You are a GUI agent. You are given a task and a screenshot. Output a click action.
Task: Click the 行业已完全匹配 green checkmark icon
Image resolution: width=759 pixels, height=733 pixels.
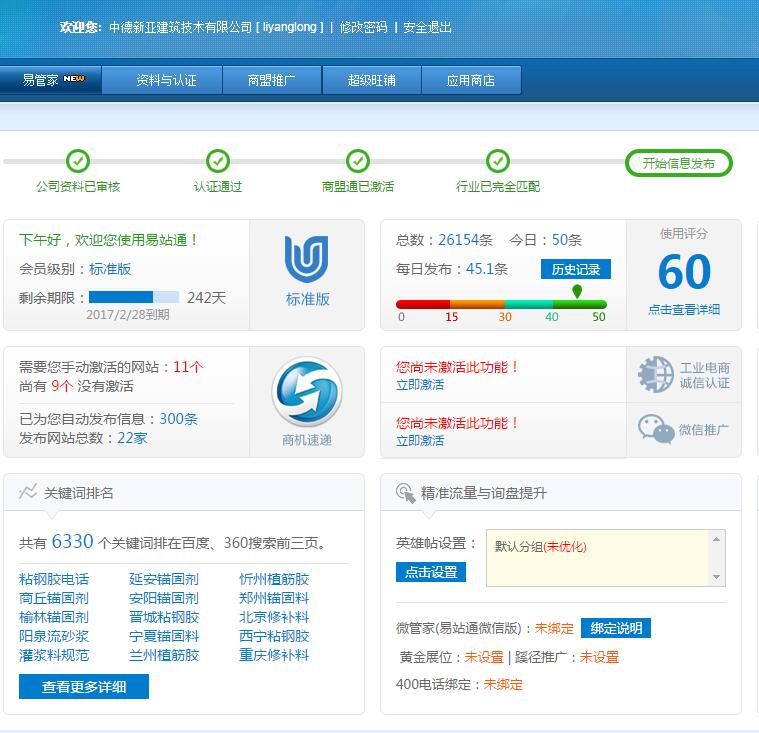click(x=498, y=161)
